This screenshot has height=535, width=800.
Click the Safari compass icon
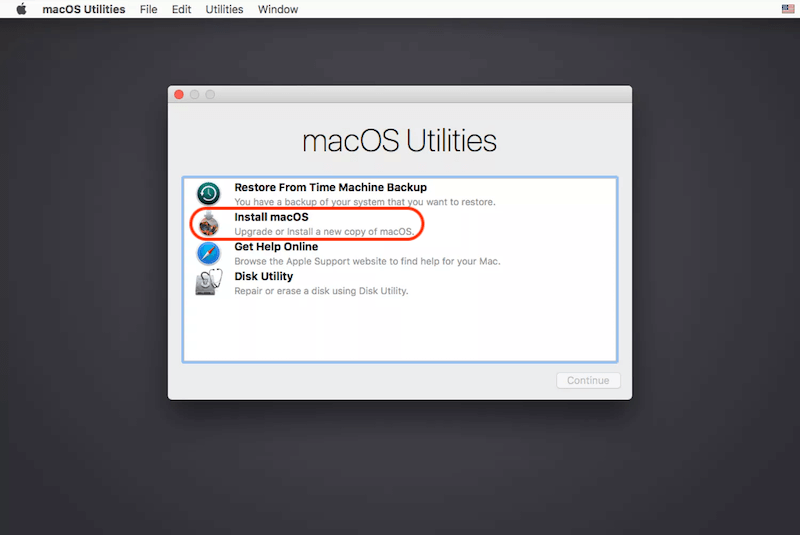point(209,253)
